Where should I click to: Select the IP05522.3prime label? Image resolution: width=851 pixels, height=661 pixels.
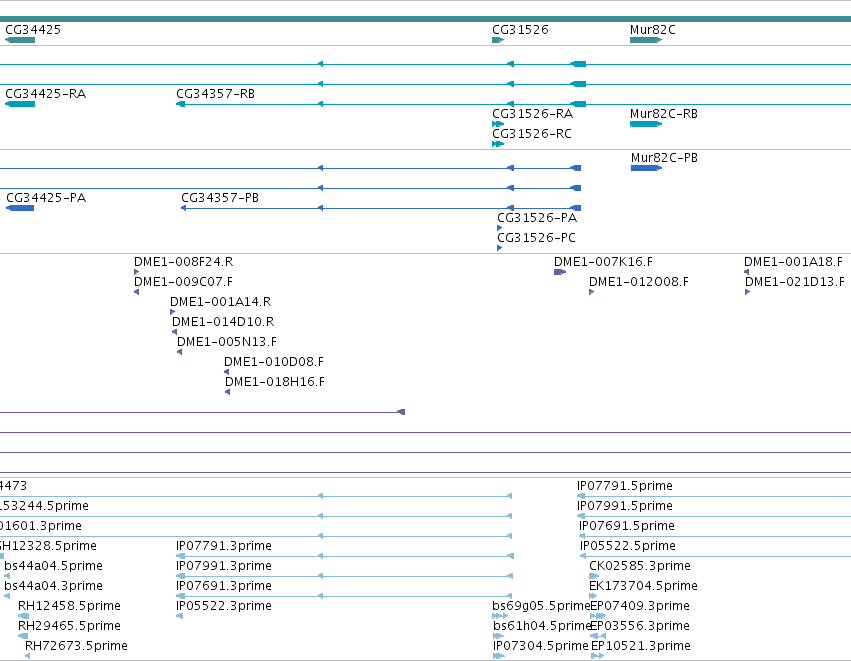pos(224,606)
